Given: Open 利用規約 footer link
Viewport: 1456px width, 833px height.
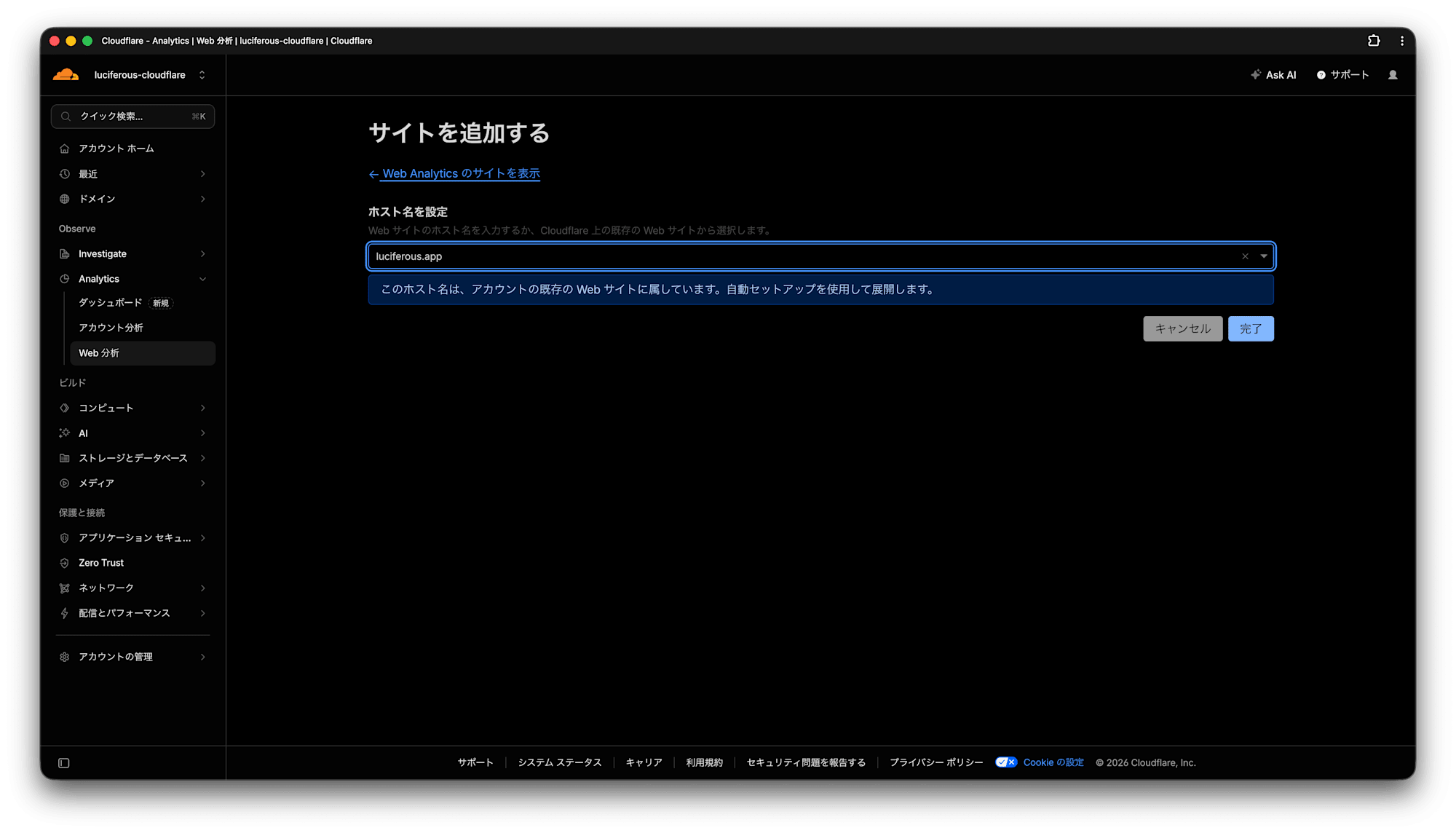Looking at the screenshot, I should click(x=705, y=762).
